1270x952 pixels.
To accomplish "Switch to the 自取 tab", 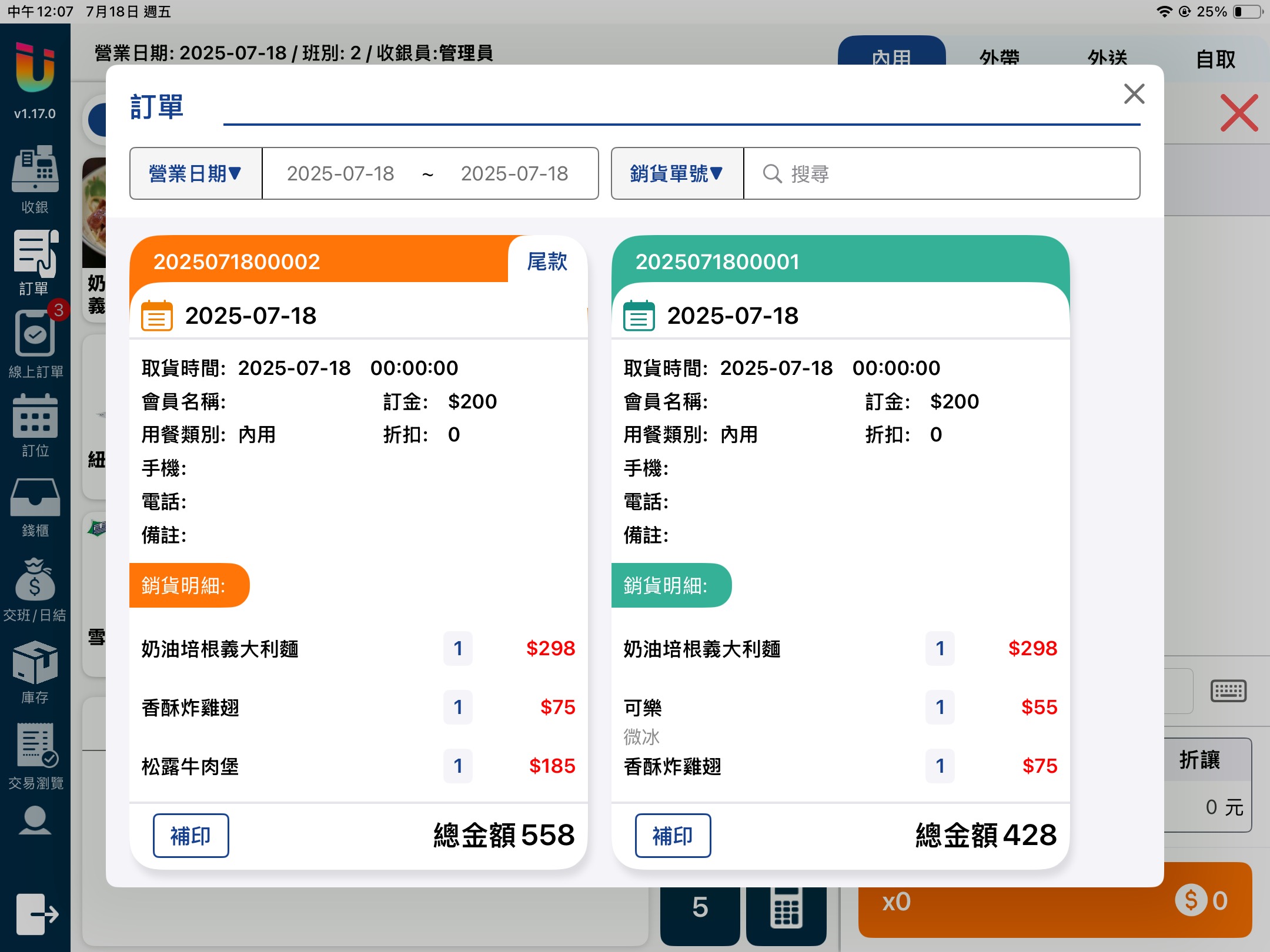I will coord(1215,59).
